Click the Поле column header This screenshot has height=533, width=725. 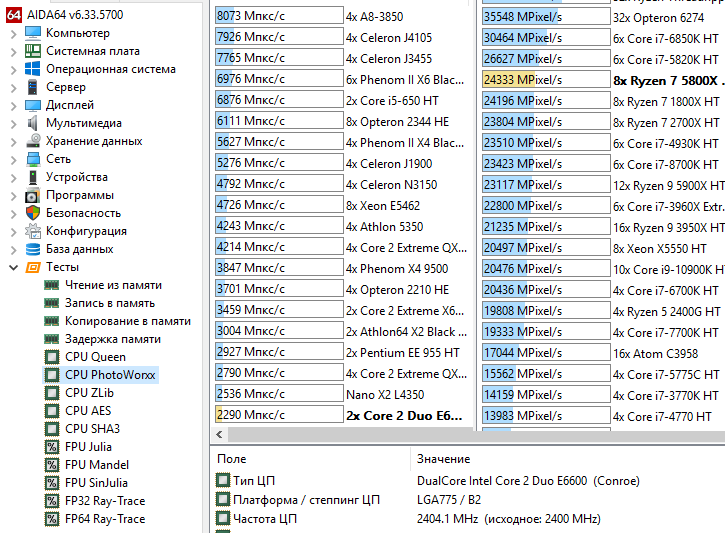pos(232,459)
